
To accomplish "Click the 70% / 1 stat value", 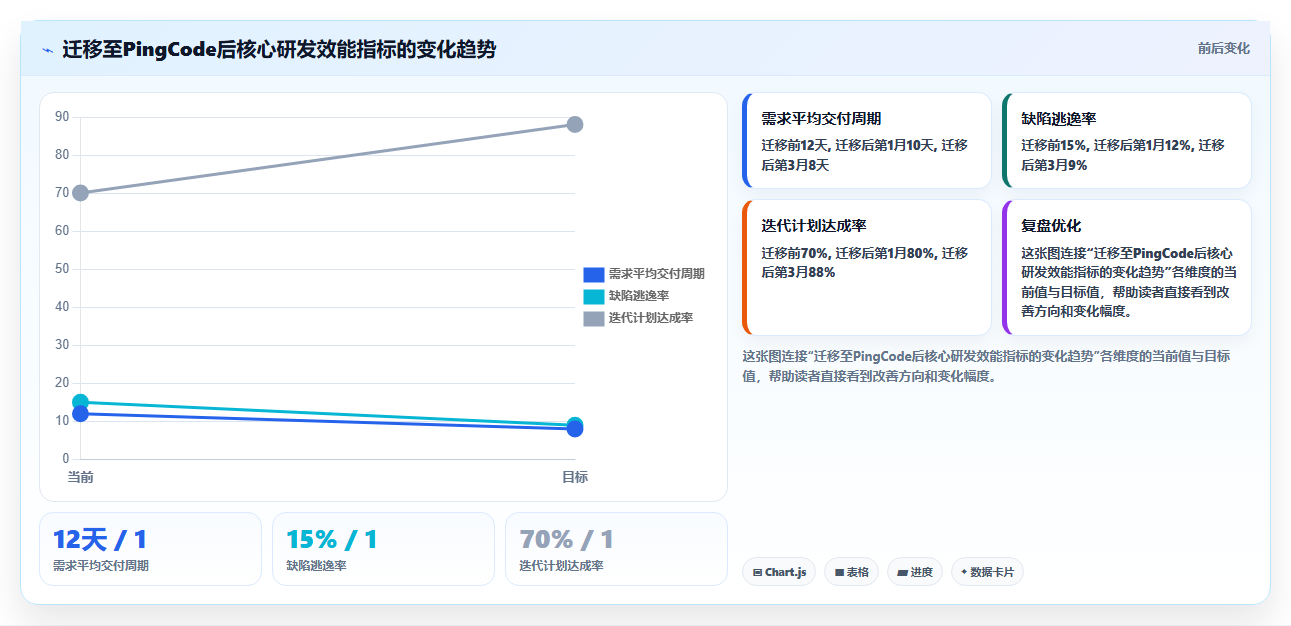I will pyautogui.click(x=566, y=540).
